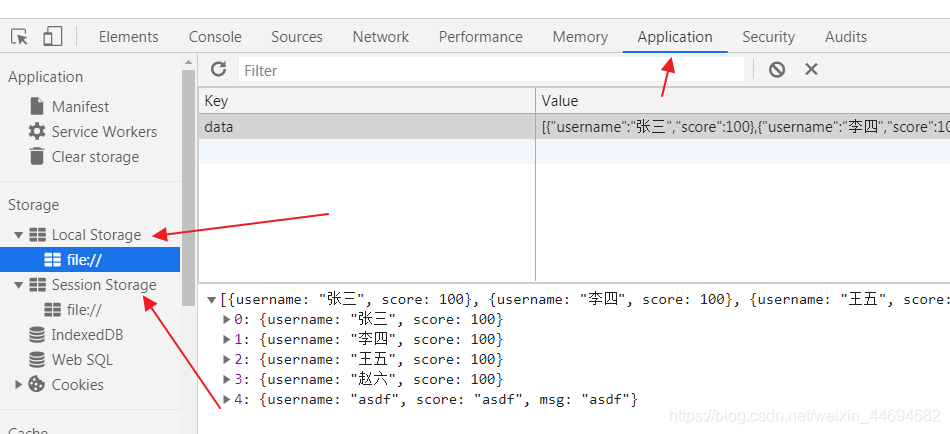Image resolution: width=950 pixels, height=434 pixels.
Task: Toggle the device toolbar icon
Action: pyautogui.click(x=53, y=36)
